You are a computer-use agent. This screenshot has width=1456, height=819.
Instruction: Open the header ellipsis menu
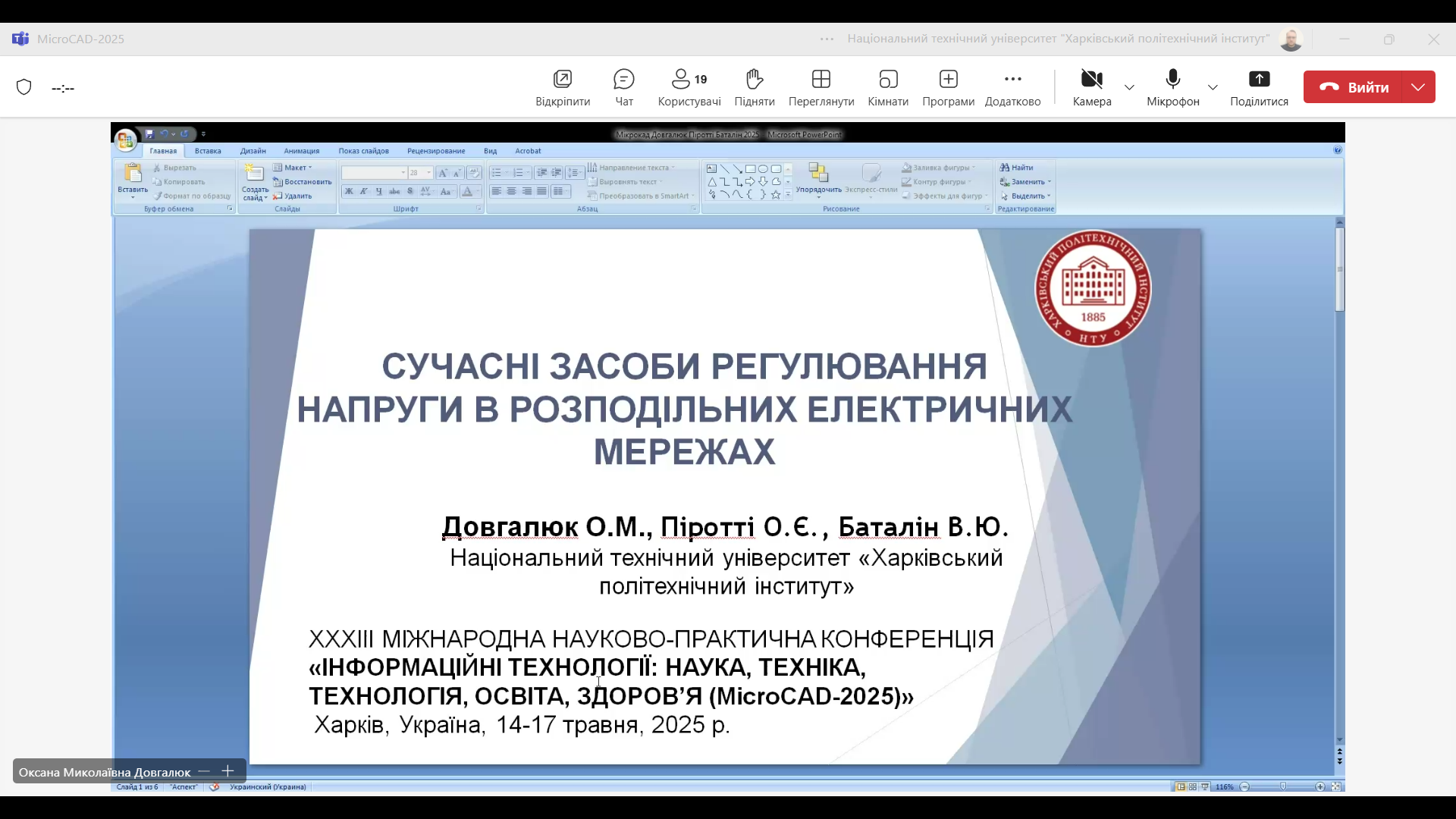[x=827, y=39]
